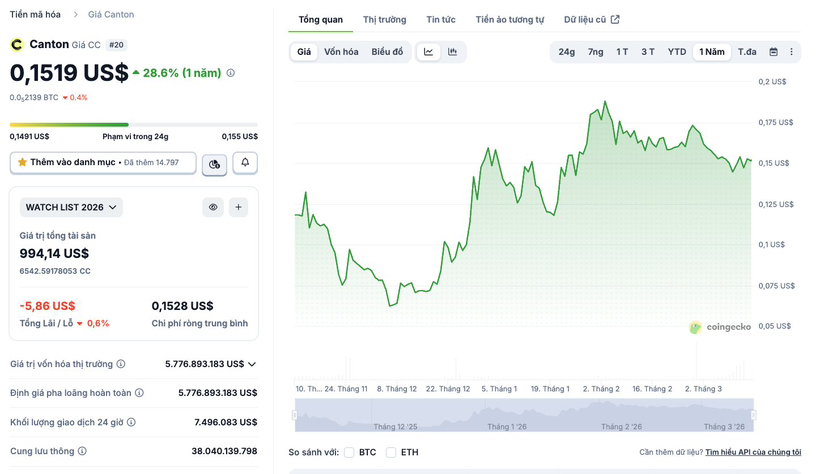
Task: Click the -5,86 US$ profit/loss value
Action: pos(48,306)
